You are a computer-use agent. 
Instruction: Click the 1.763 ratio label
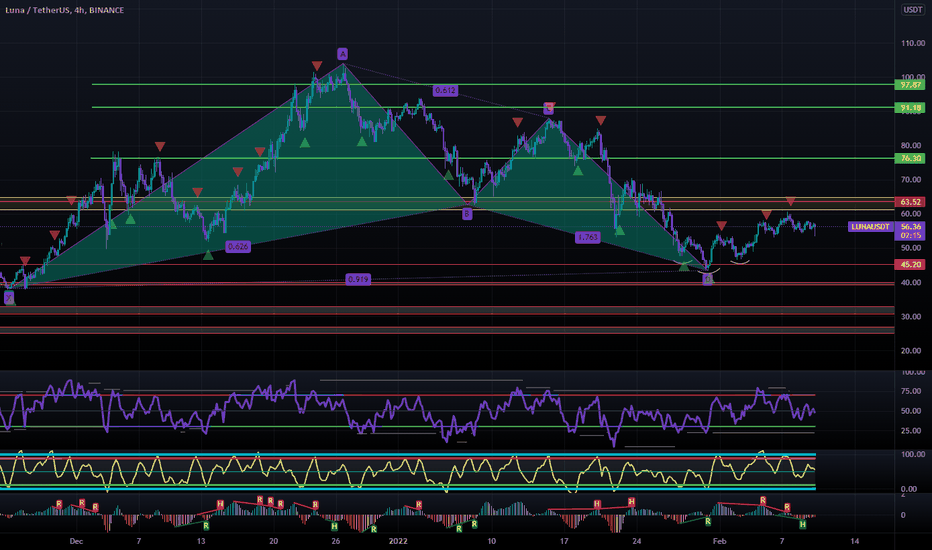587,237
